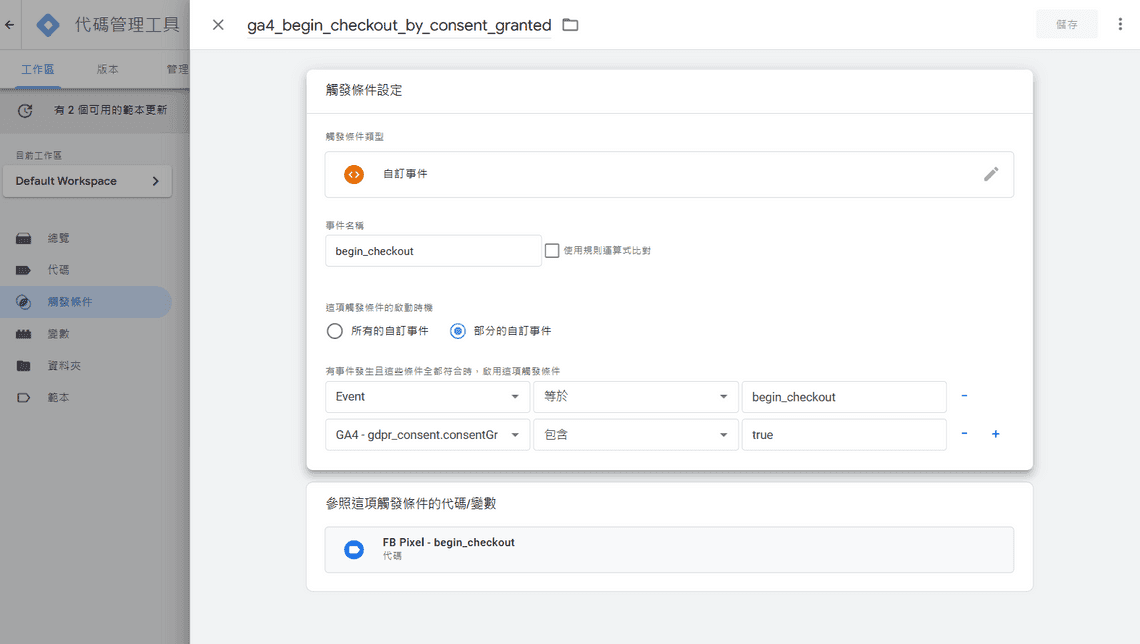The width and height of the screenshot is (1140, 644).
Task: Edit the trigger type via the pencil icon
Action: [x=991, y=174]
